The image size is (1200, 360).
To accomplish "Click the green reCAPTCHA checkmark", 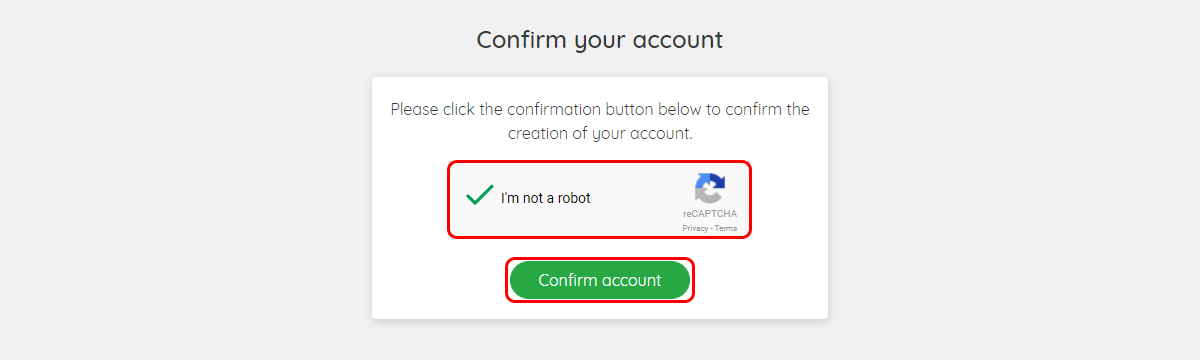I will (x=480, y=195).
